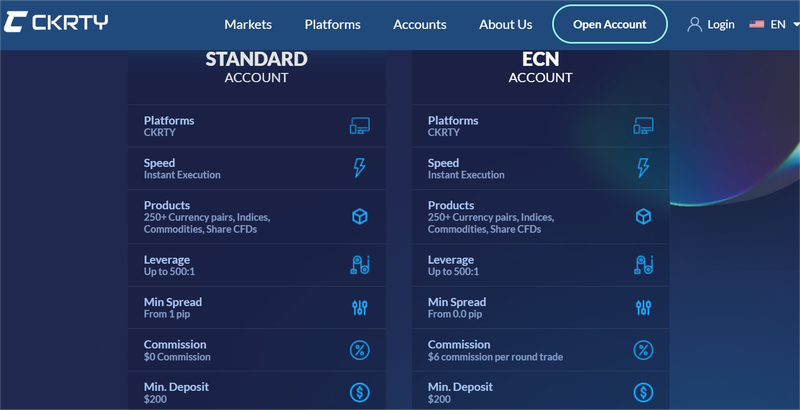800x410 pixels.
Task: Click the ECN account Commission percent icon
Action: [643, 350]
